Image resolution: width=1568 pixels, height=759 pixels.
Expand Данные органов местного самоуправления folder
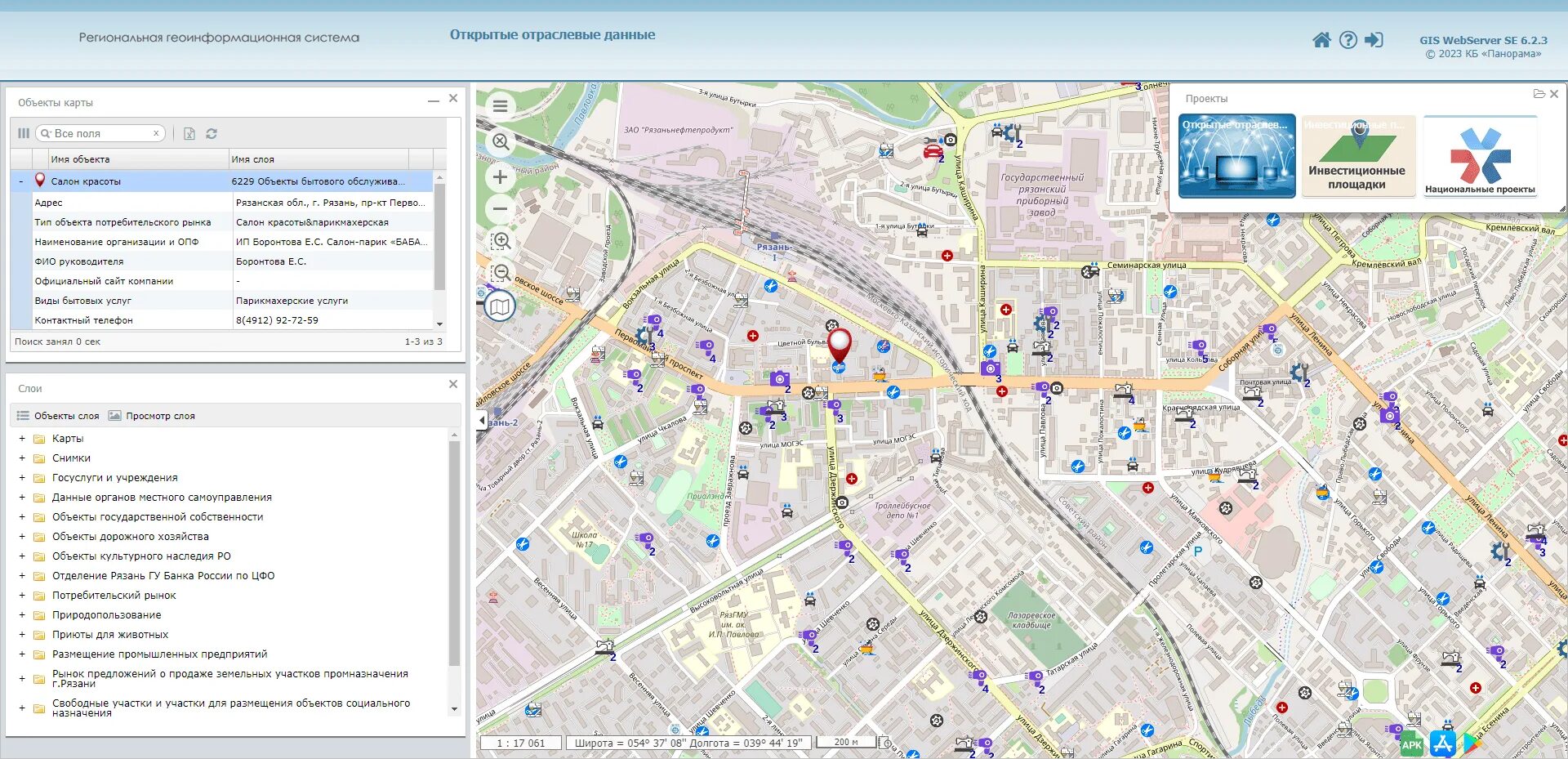(x=22, y=498)
